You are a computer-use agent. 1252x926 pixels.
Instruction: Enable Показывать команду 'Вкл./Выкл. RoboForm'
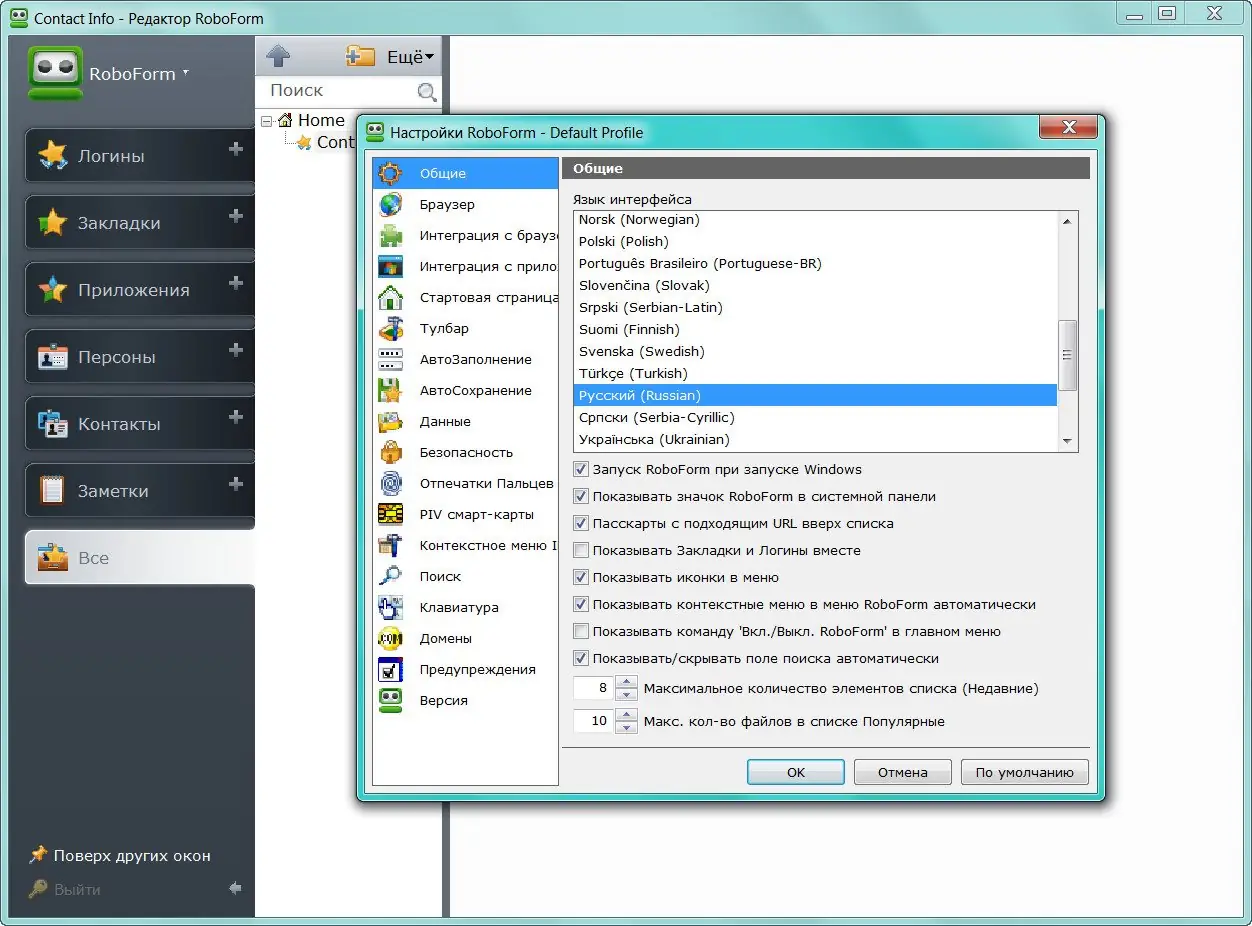581,631
